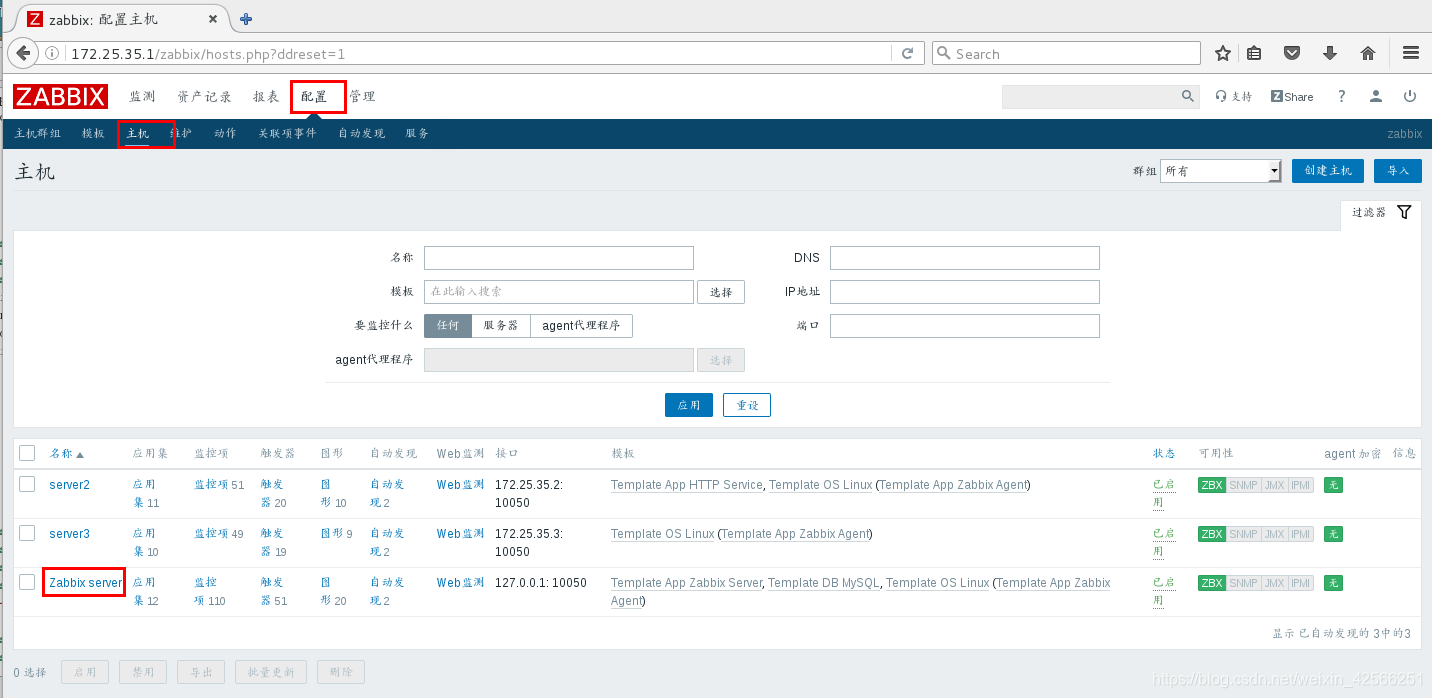Click the ZABBIX logo
Viewport: 1432px width, 698px height.
click(60, 96)
